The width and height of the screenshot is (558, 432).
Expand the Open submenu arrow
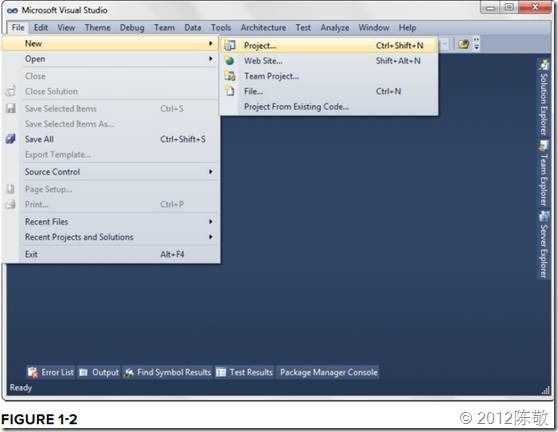(211, 59)
